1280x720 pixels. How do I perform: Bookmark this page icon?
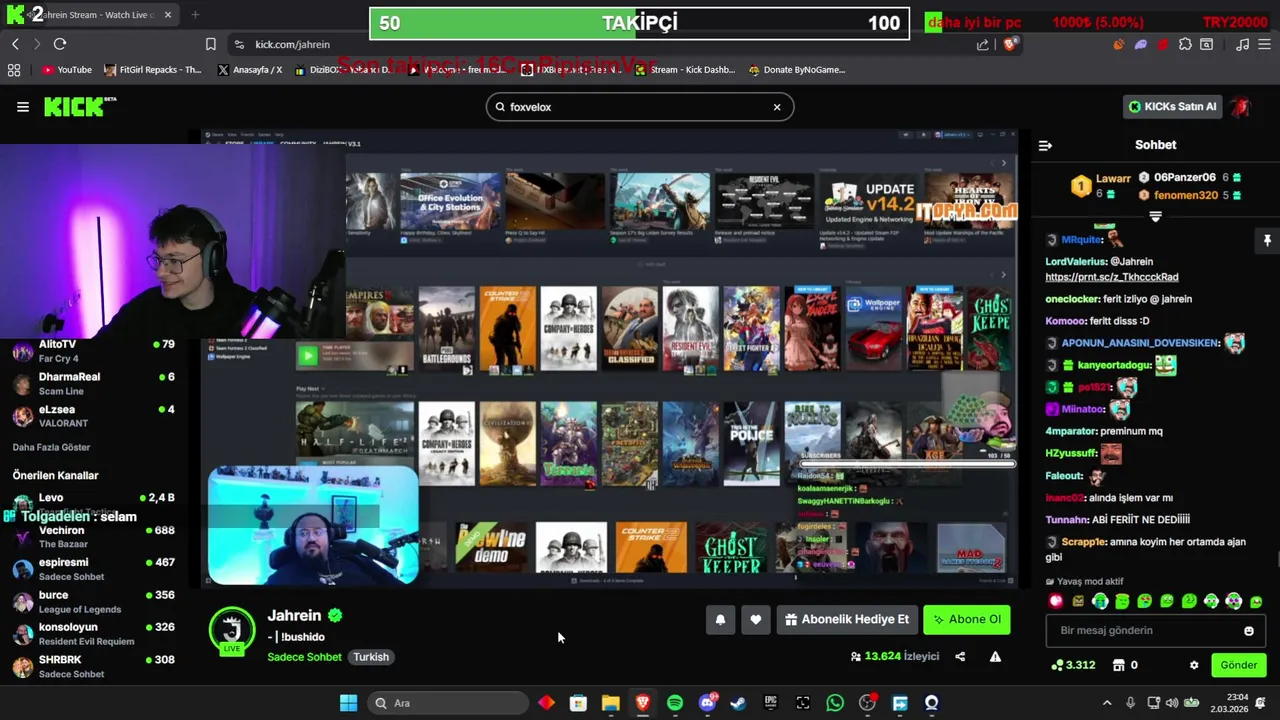point(210,44)
